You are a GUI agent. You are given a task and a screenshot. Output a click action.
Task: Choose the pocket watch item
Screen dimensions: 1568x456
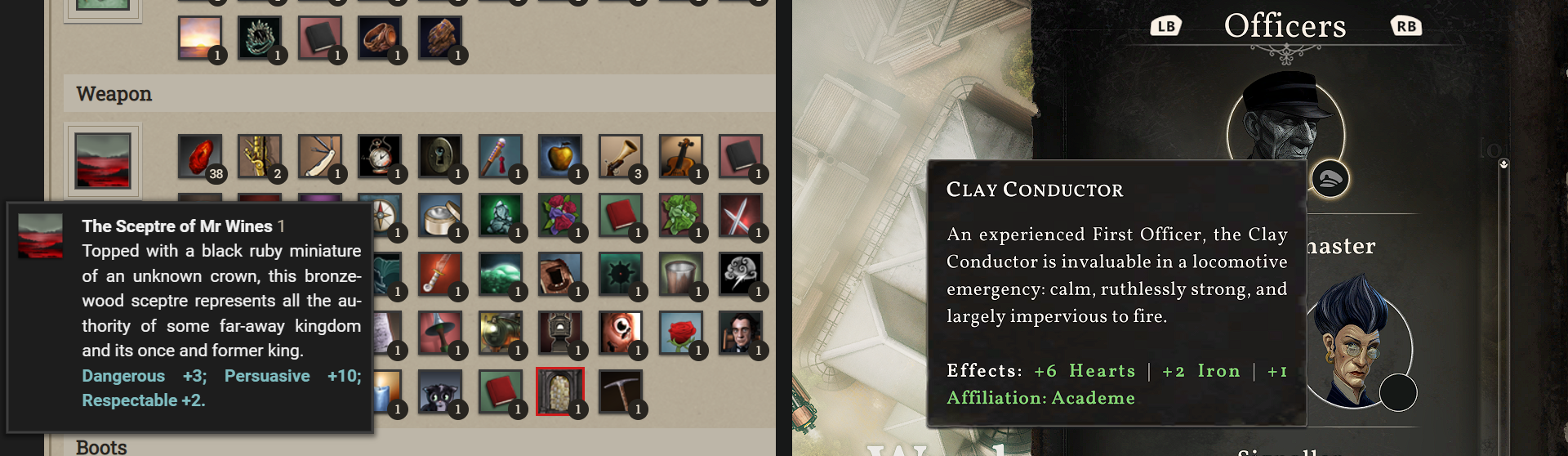[x=380, y=156]
